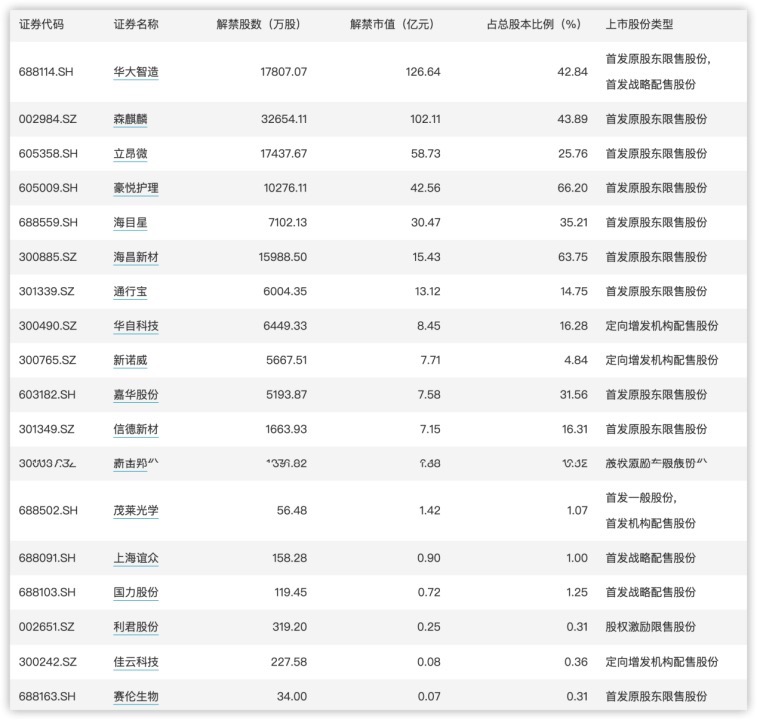Click the 证券名称 column header
The height and width of the screenshot is (720, 757).
click(x=136, y=24)
